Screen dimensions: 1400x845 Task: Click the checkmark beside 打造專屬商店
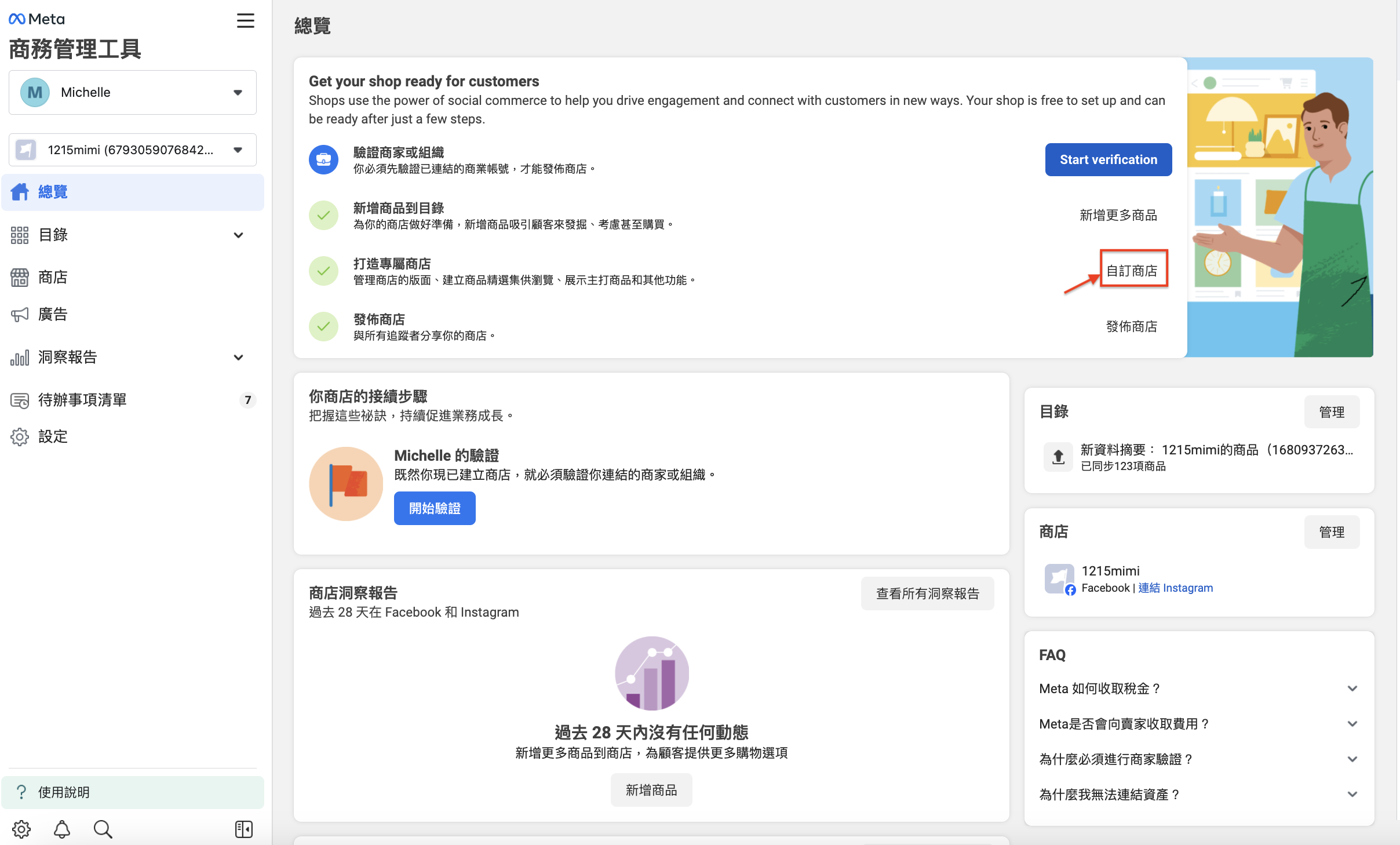(323, 271)
